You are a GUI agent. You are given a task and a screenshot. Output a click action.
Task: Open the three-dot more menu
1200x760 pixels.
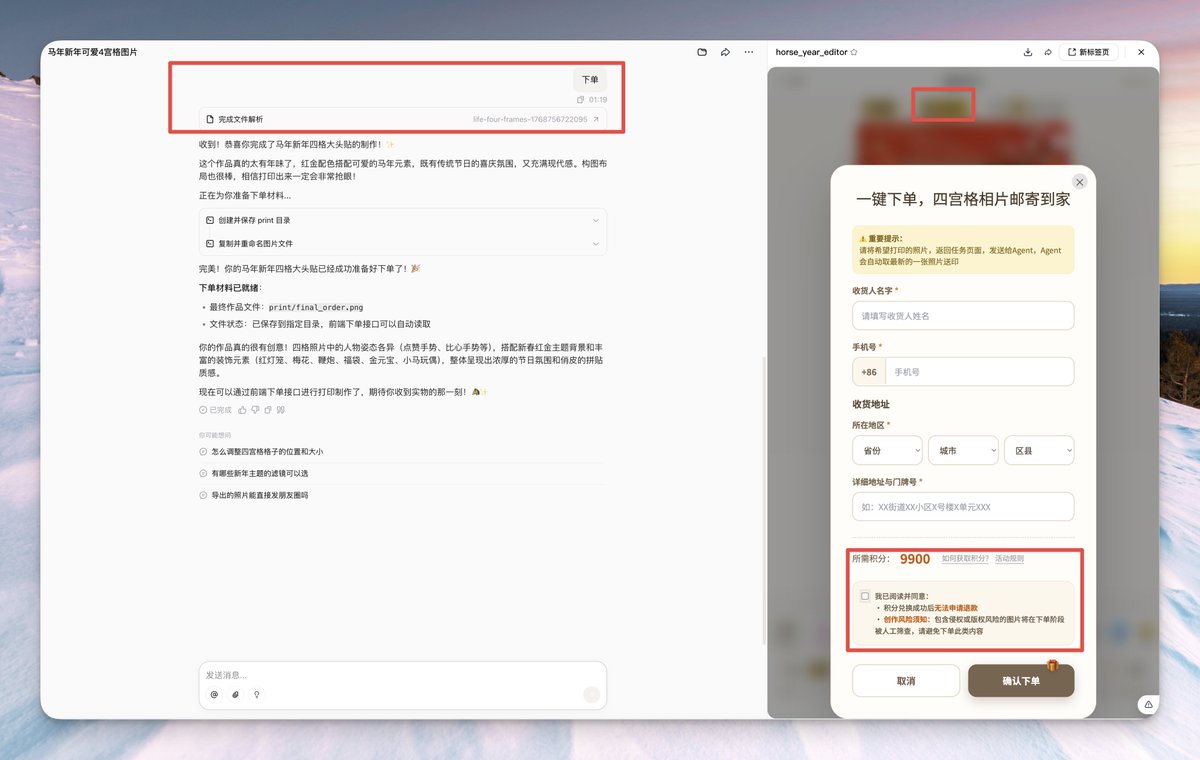pos(748,52)
